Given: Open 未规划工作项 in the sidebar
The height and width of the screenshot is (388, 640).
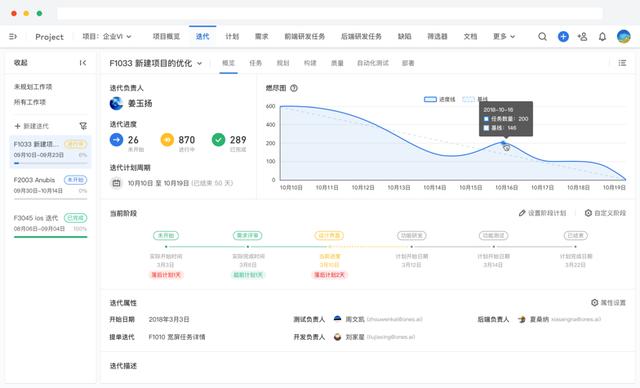Looking at the screenshot, I should pos(33,87).
